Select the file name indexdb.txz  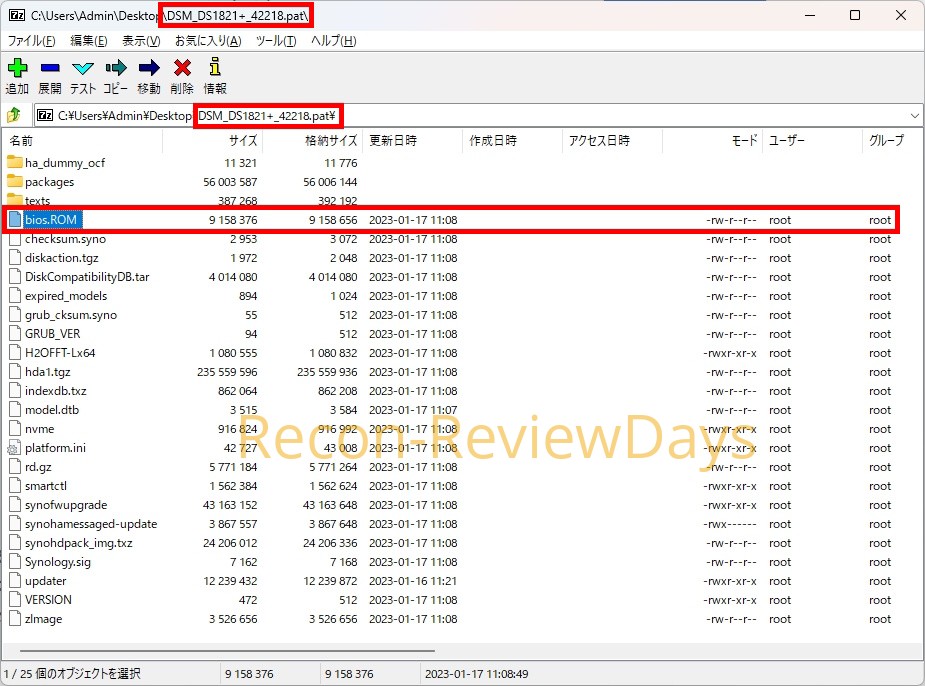tap(55, 390)
